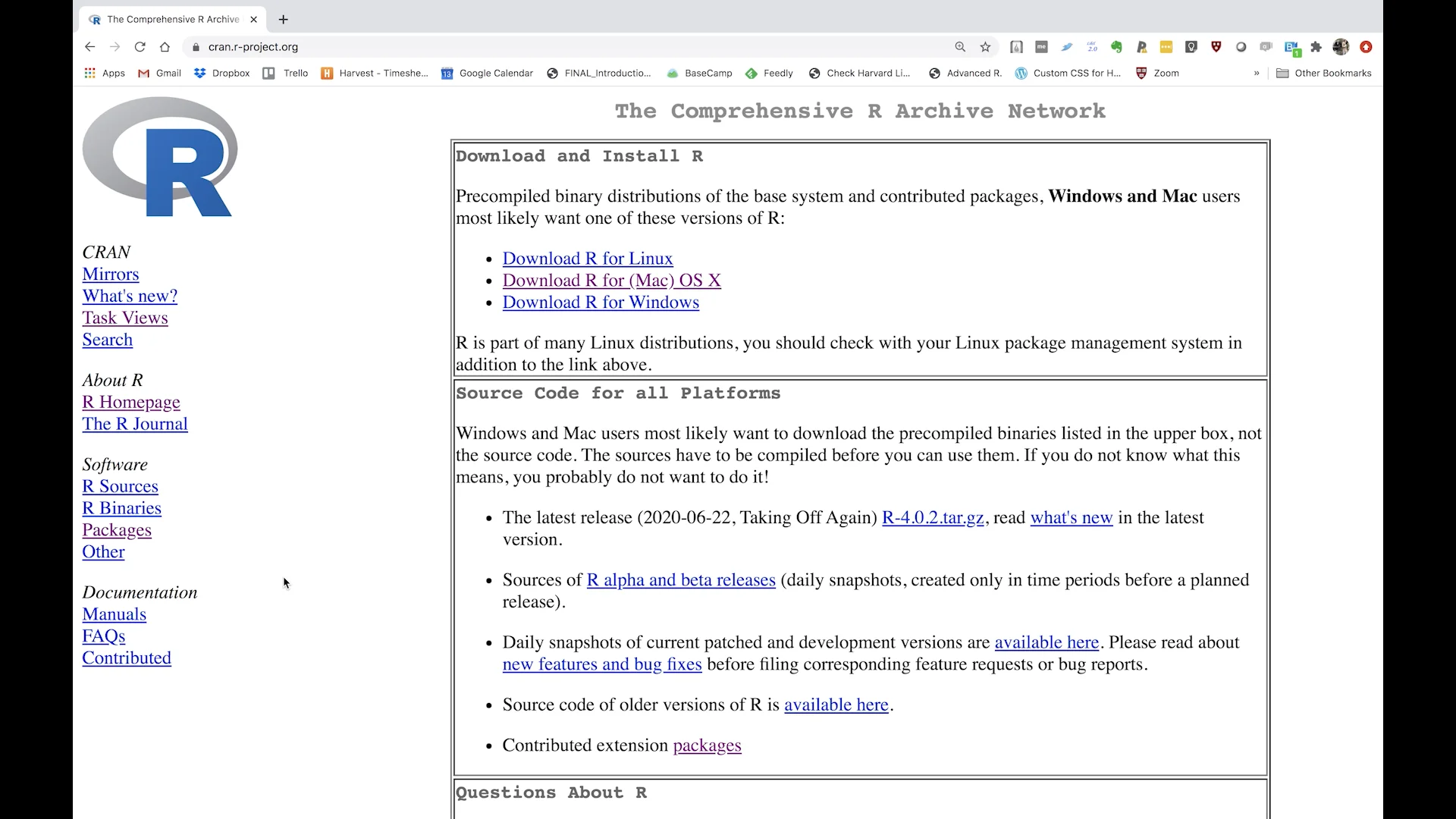Image resolution: width=1456 pixels, height=819 pixels.
Task: Reload the current page
Action: pos(140,47)
